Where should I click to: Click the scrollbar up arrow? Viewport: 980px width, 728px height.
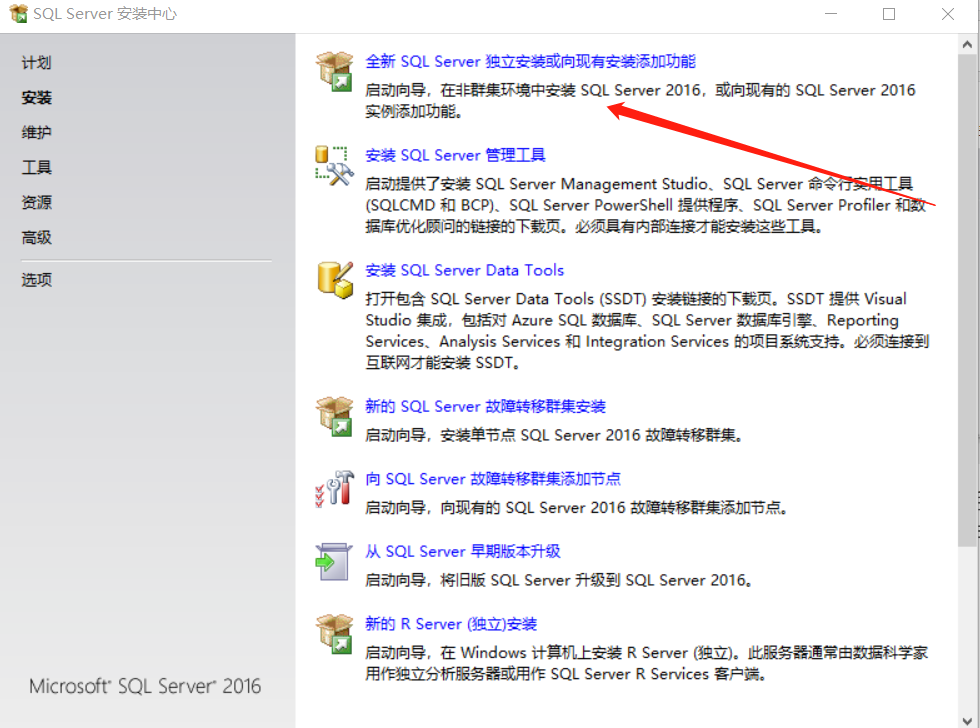coord(967,44)
